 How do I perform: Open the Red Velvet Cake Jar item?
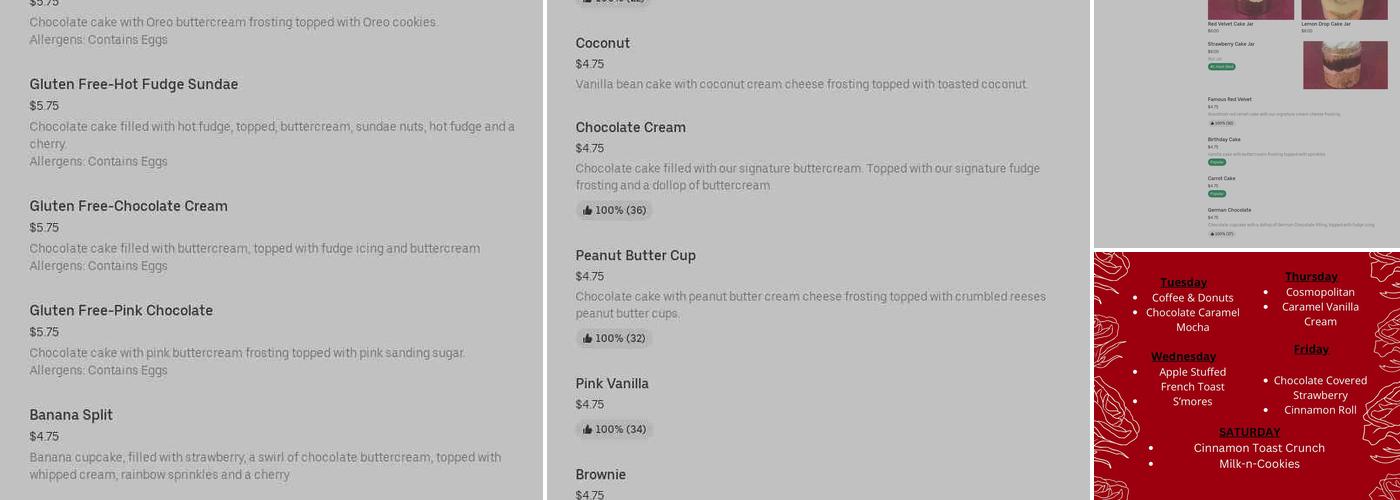[1230, 24]
